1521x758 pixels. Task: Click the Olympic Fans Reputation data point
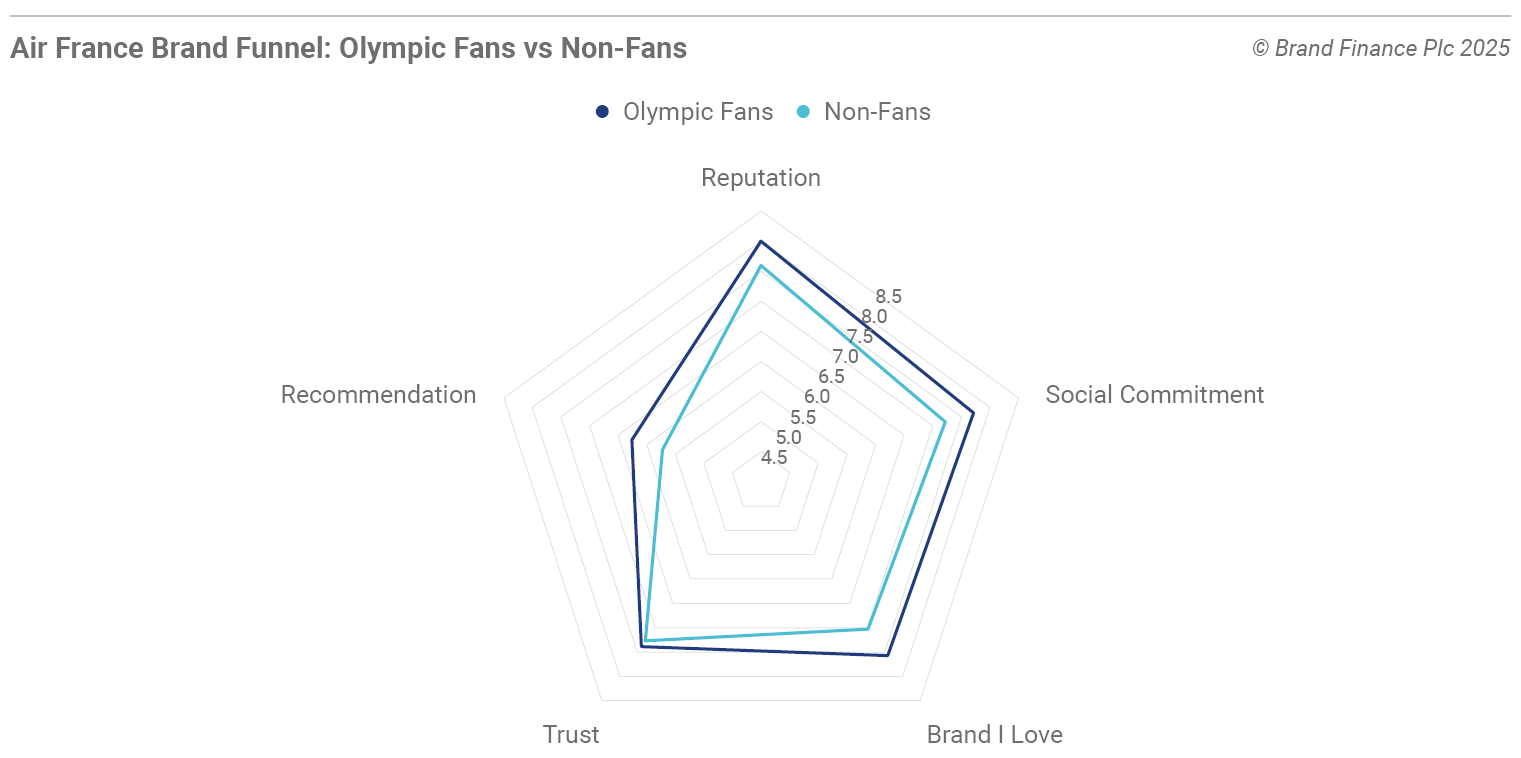(x=761, y=242)
